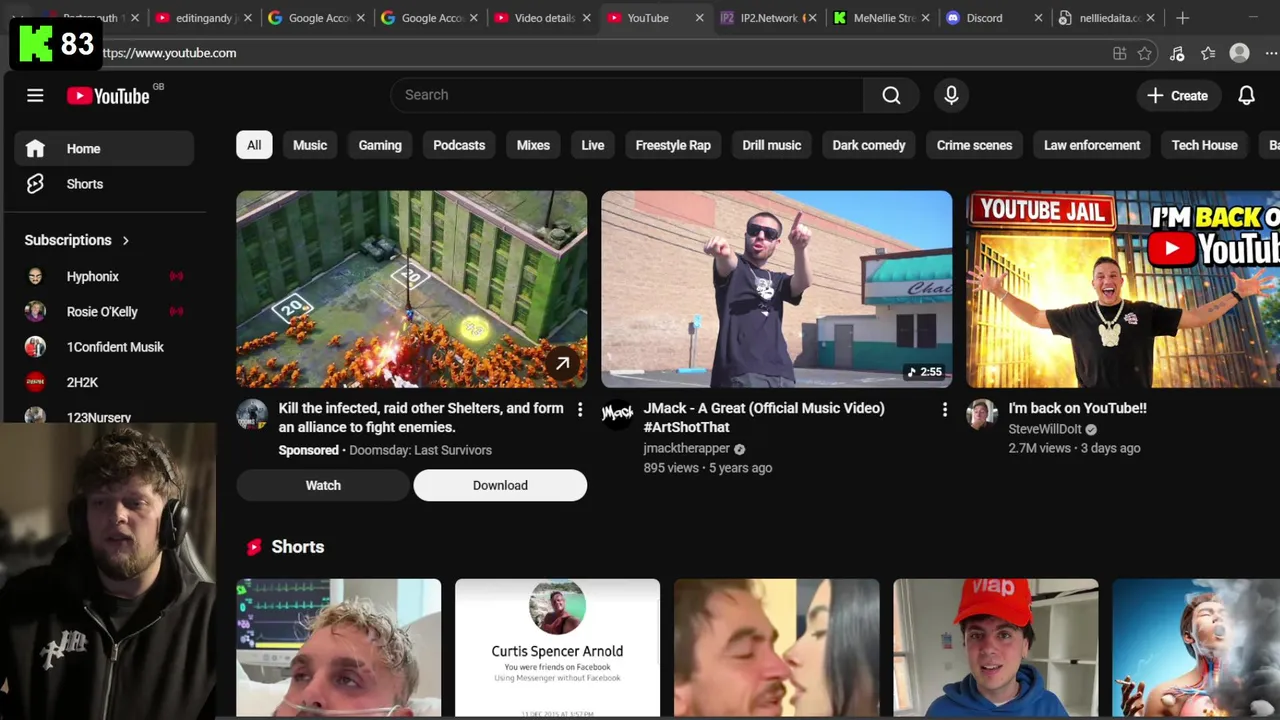
Task: Select the All filter chip
Action: [254, 145]
